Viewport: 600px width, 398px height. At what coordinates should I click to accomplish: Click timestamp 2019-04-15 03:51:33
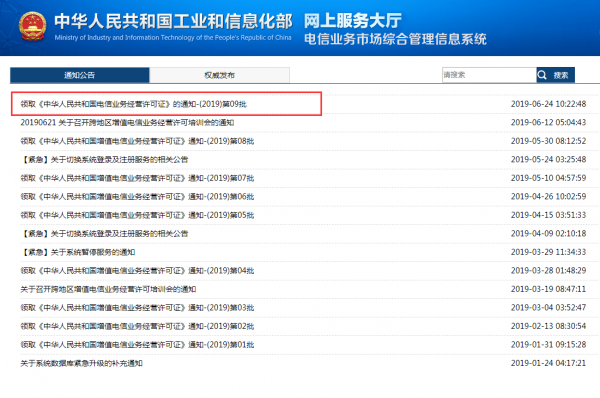point(548,215)
